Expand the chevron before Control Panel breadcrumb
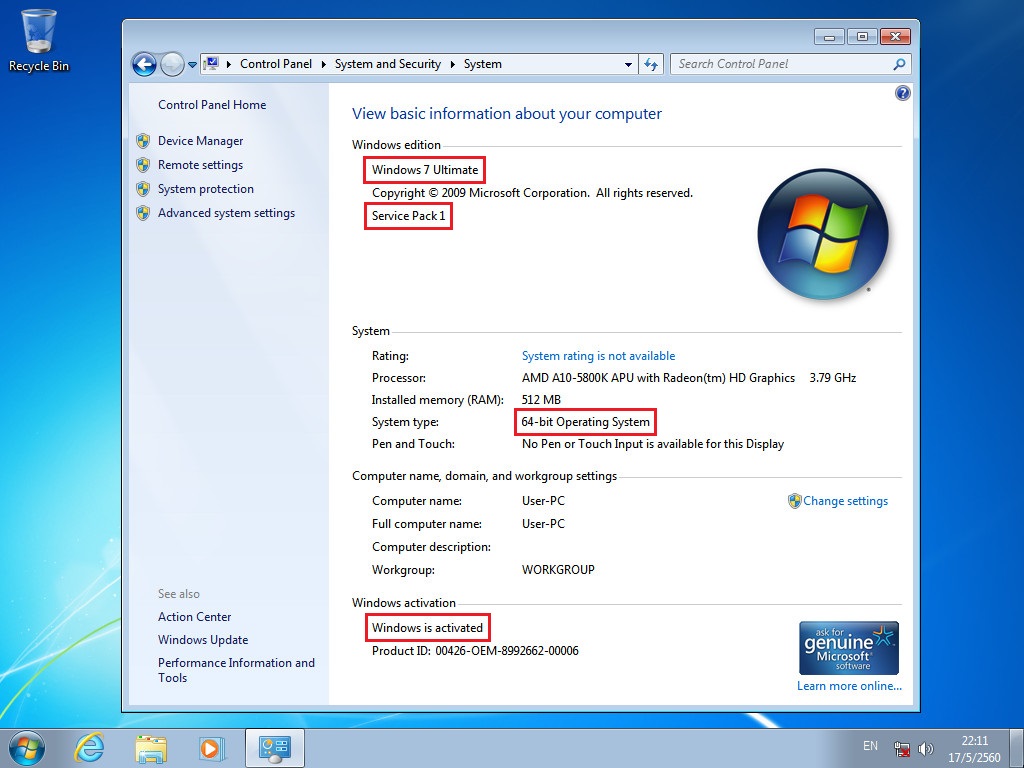This screenshot has height=768, width=1024. point(229,64)
